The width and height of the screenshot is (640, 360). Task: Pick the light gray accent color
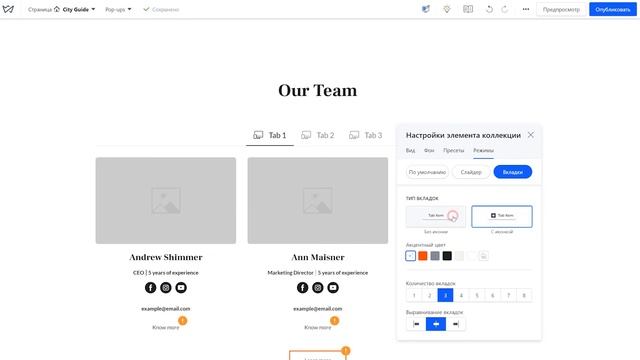click(x=460, y=256)
